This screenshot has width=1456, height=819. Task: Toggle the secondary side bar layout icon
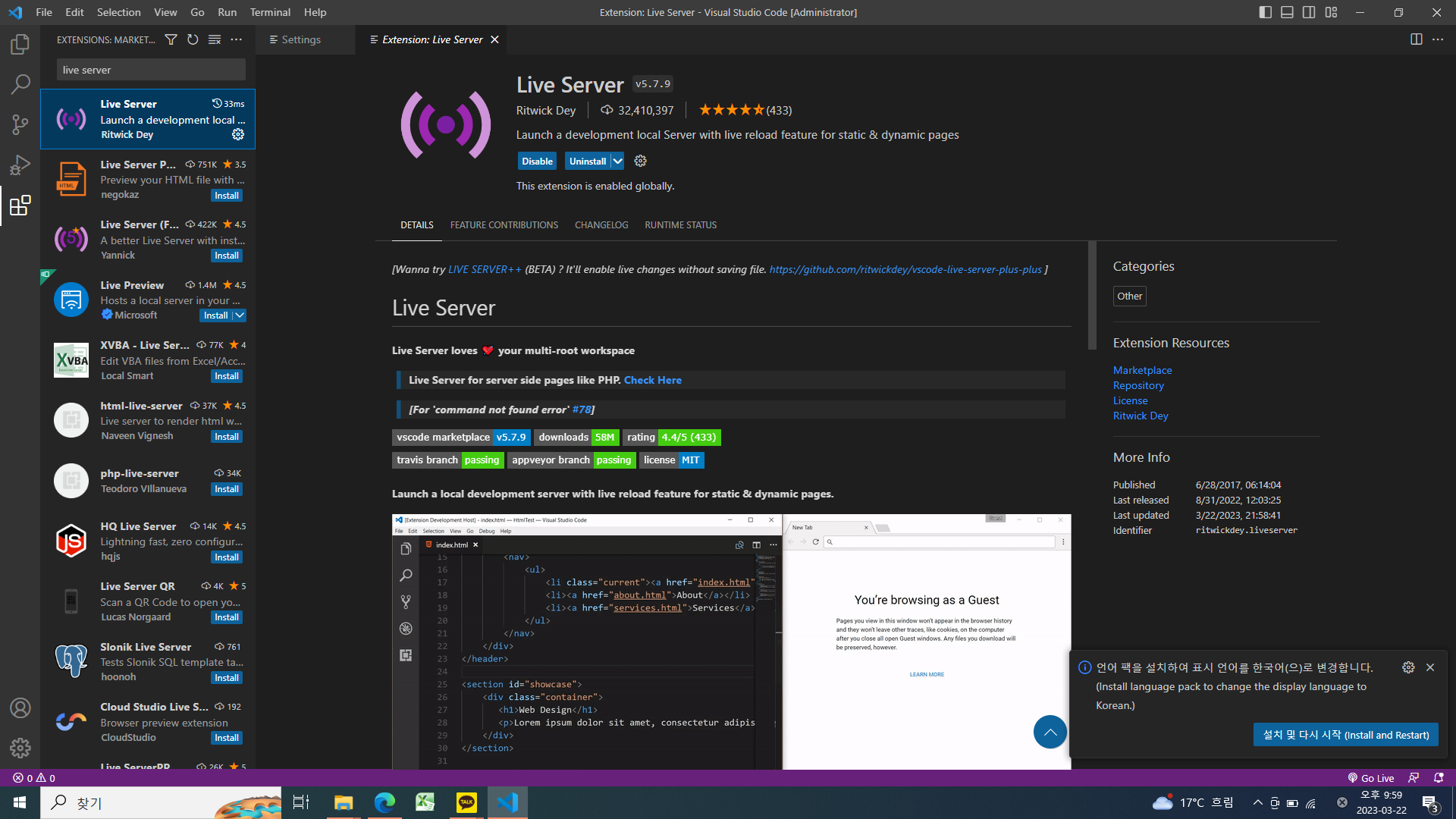1309,12
